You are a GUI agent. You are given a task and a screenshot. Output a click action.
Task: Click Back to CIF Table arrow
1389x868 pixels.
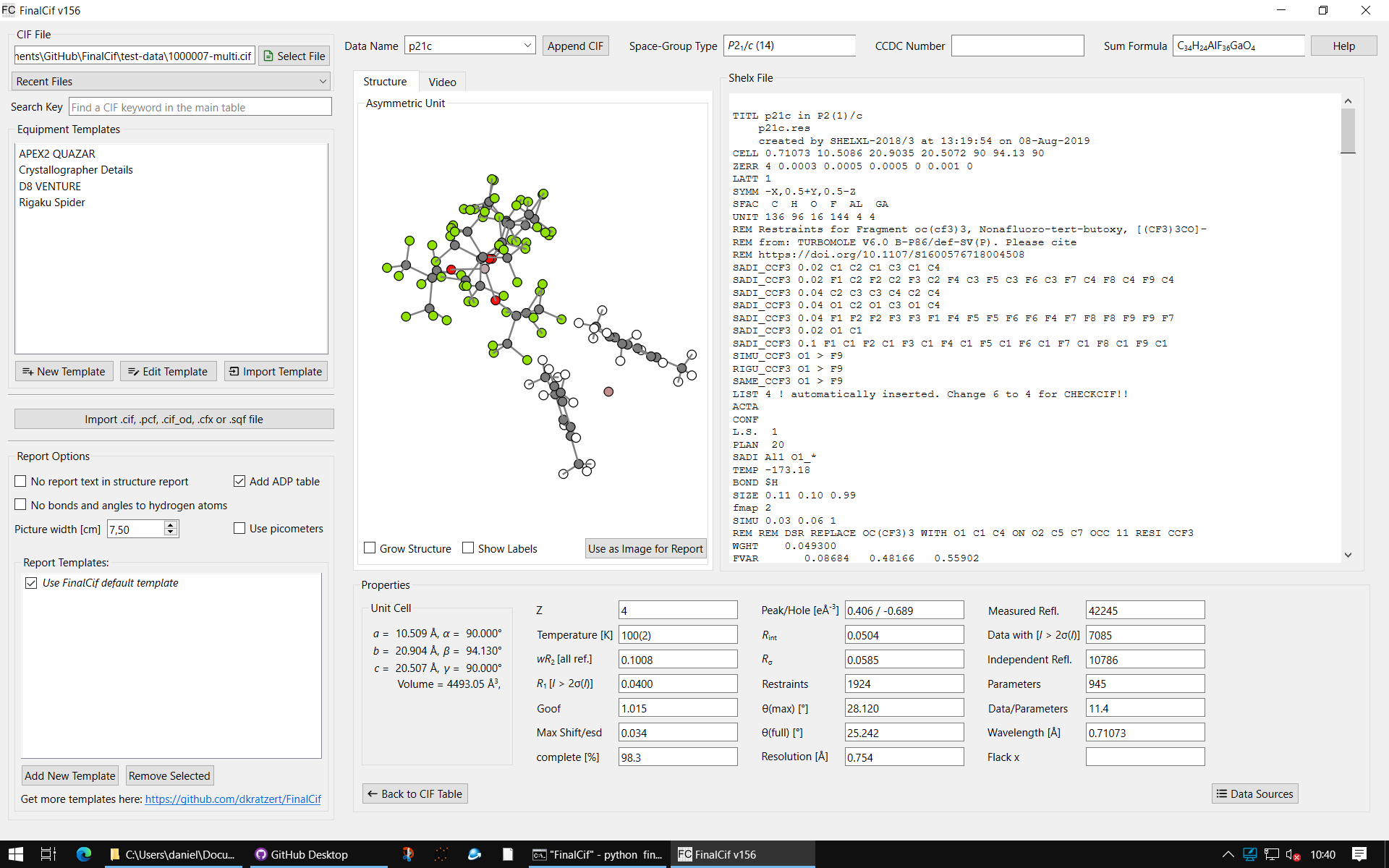coord(373,794)
